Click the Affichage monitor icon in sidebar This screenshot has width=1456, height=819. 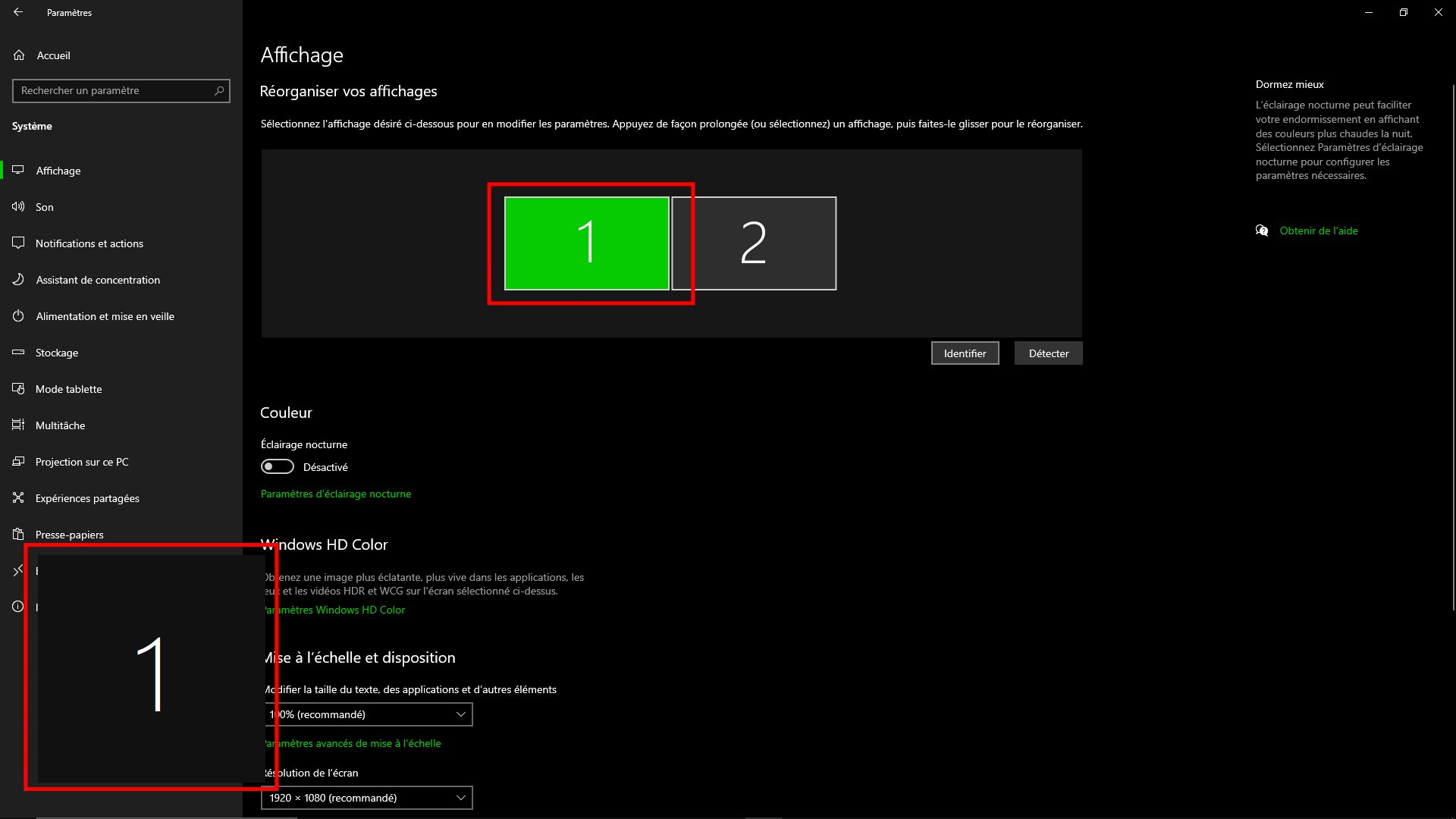tap(18, 171)
